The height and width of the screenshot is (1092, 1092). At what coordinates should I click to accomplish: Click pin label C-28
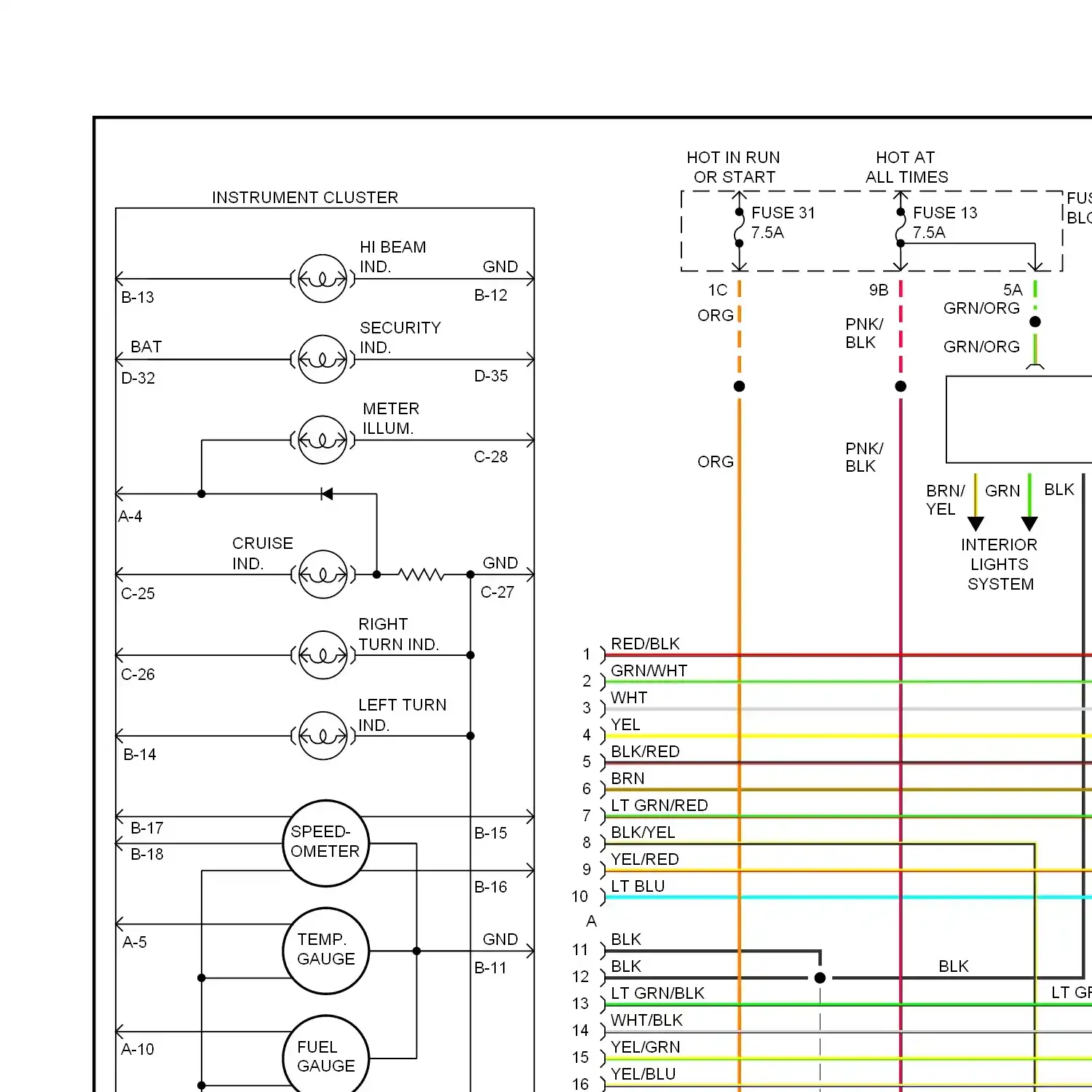491,456
